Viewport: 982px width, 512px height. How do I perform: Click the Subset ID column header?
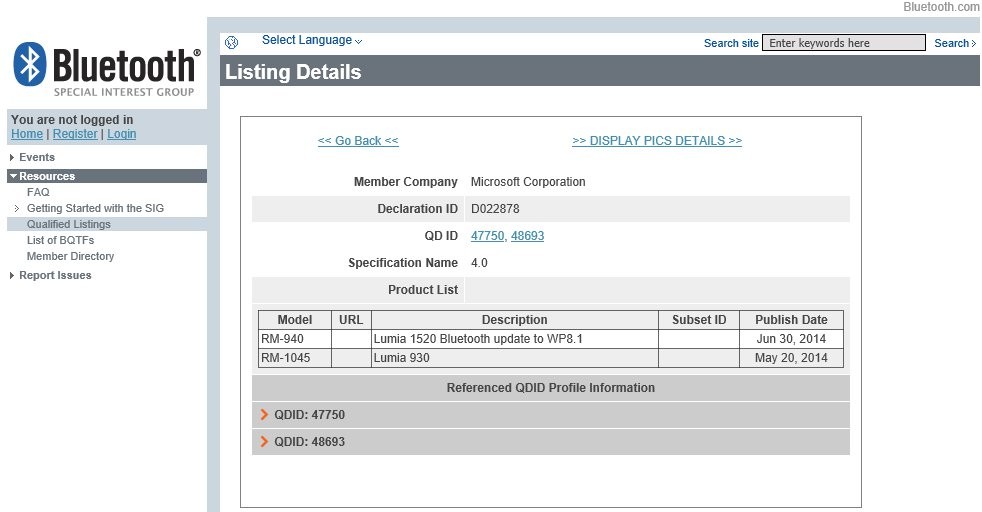pyautogui.click(x=699, y=320)
